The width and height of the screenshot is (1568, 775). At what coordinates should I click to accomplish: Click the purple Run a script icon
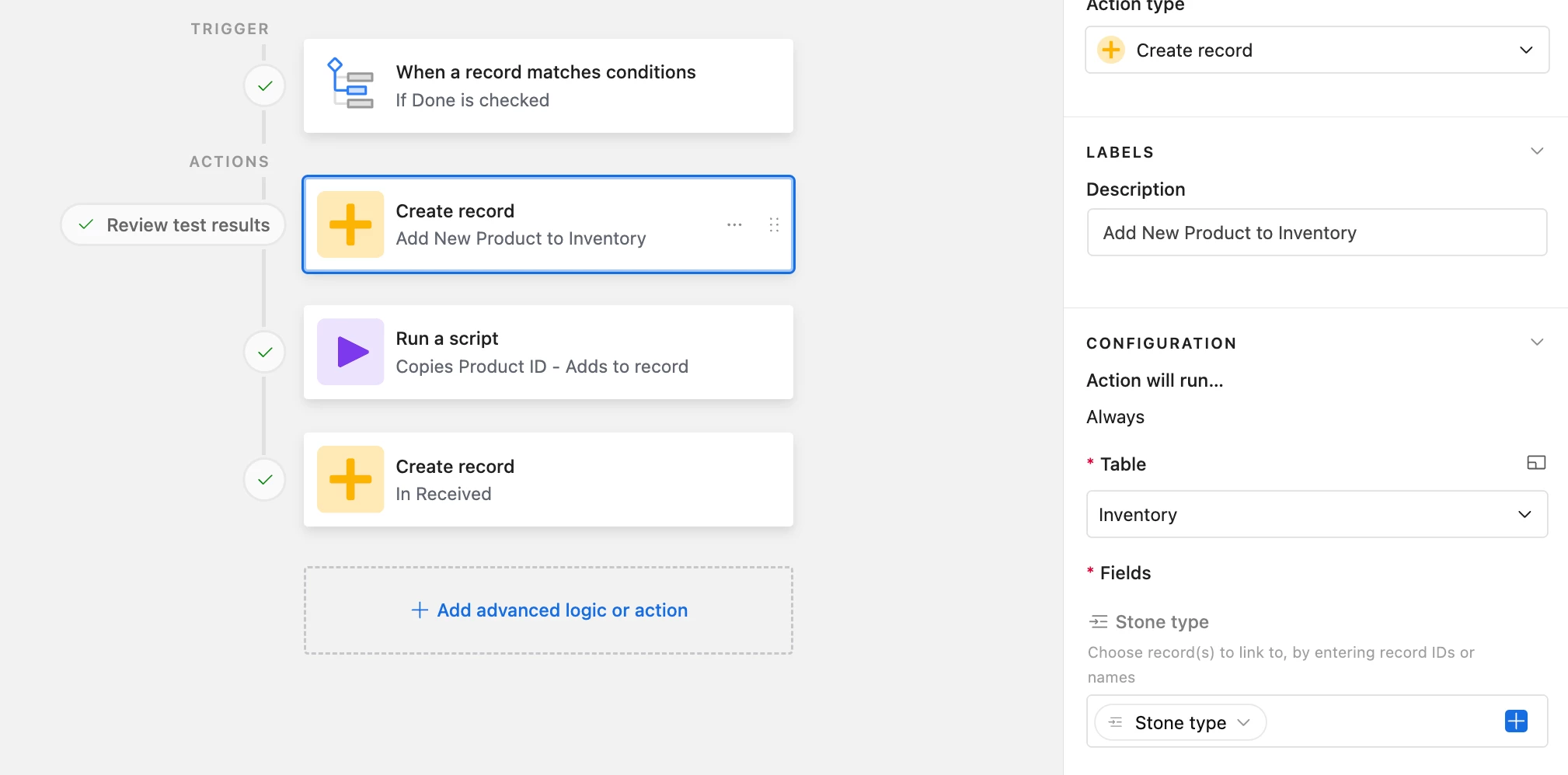[350, 352]
